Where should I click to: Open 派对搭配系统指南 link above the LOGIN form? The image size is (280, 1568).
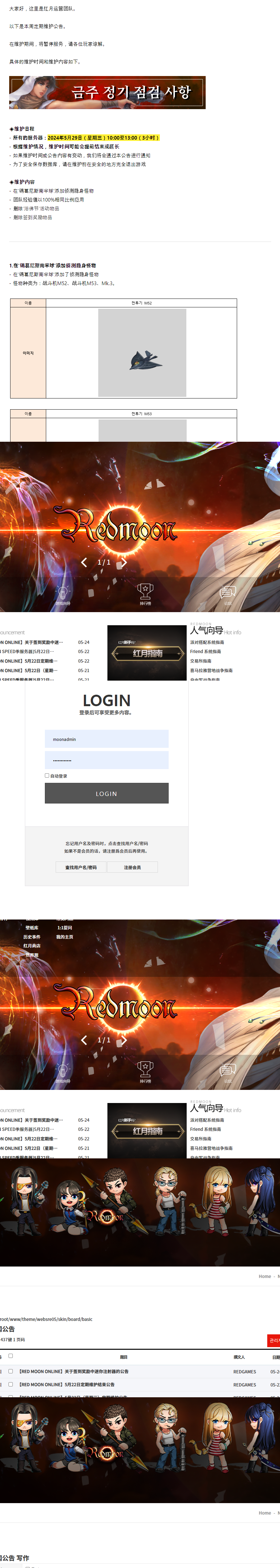207,642
